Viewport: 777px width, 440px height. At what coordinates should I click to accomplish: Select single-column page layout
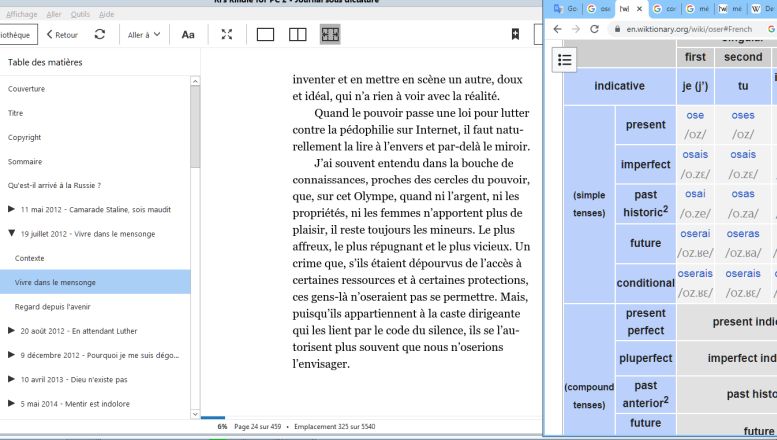(x=265, y=34)
